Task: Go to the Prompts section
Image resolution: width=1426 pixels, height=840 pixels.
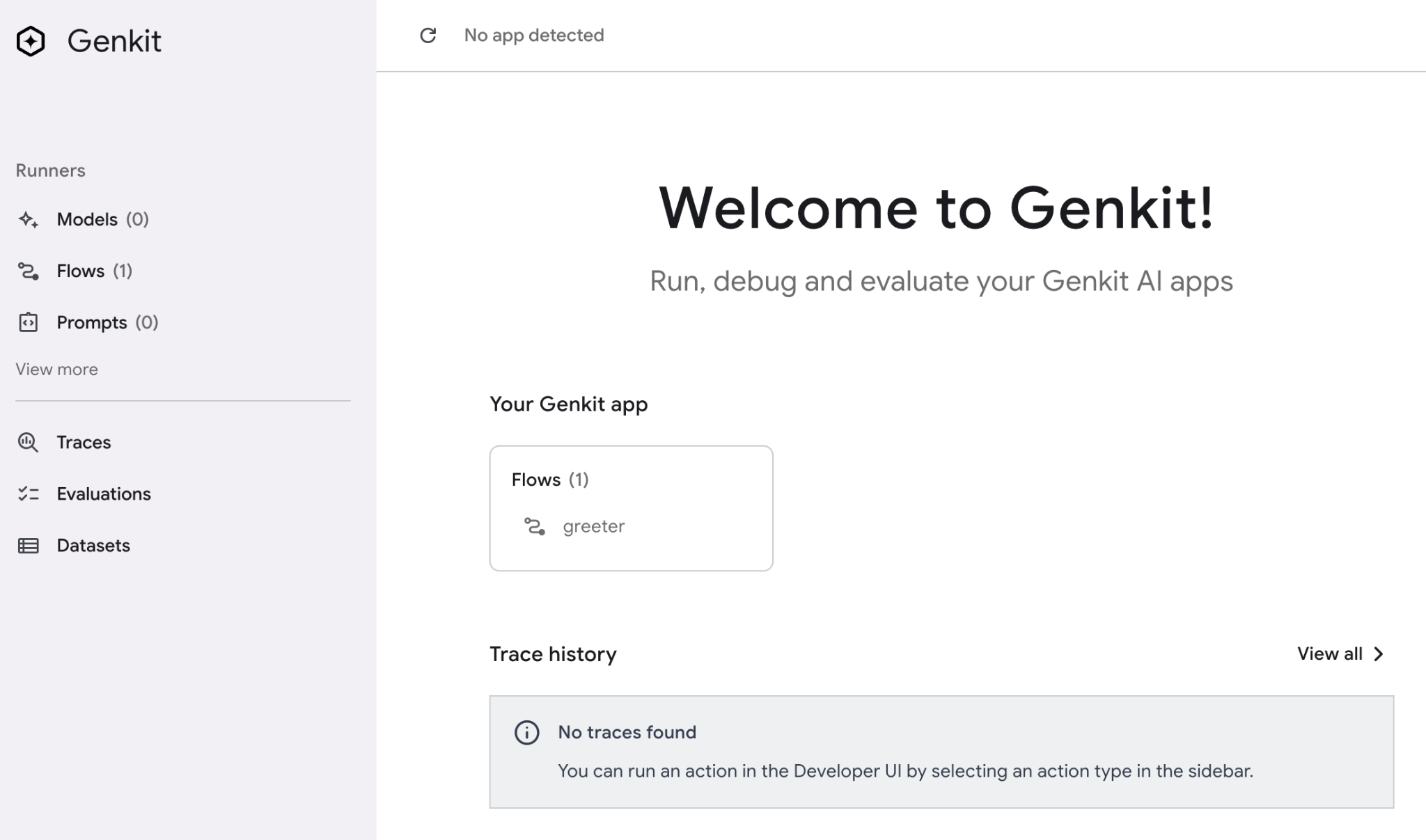Action: click(92, 323)
